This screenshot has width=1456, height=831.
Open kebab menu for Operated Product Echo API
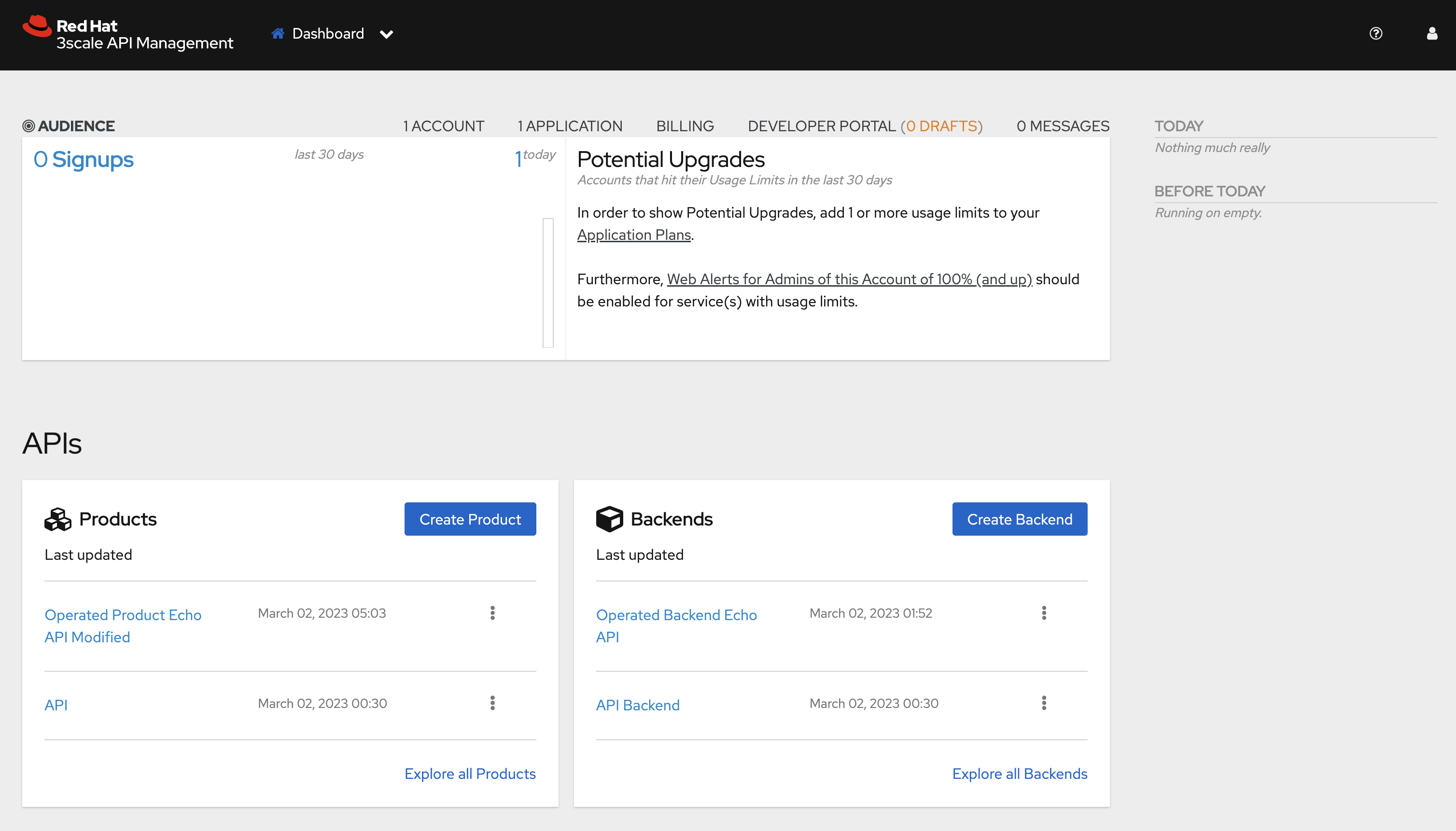492,613
